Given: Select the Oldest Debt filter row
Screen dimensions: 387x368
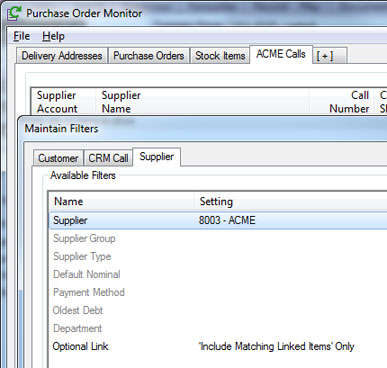Looking at the screenshot, I should (218, 310).
